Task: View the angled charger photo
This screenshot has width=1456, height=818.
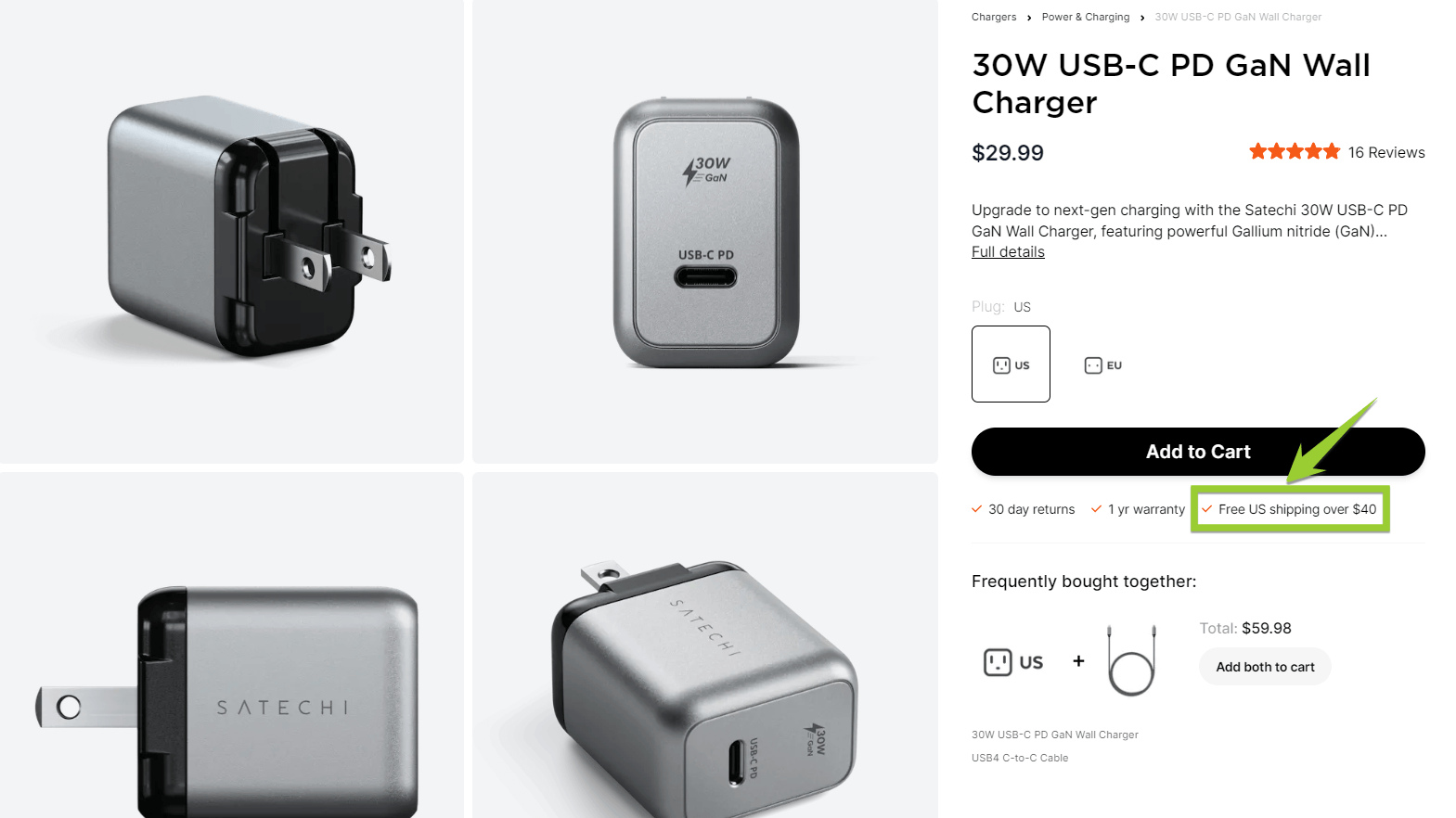Action: (x=705, y=645)
